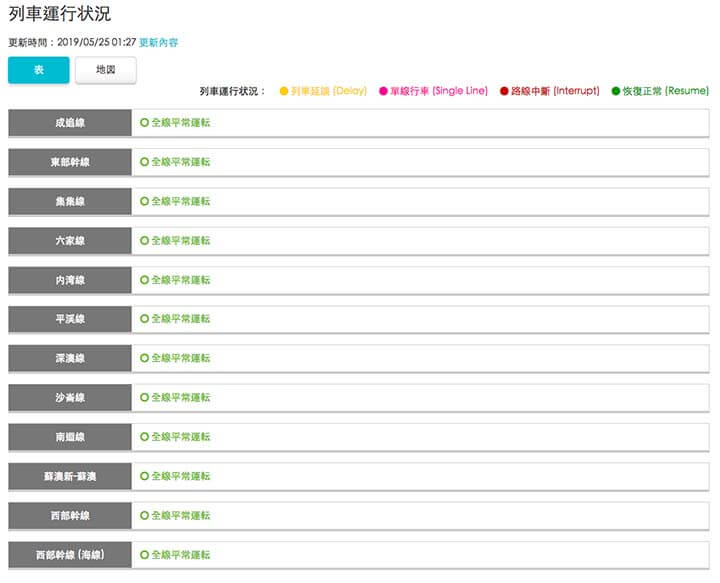Select the 東部幹線 line header
The height and width of the screenshot is (583, 720).
pyautogui.click(x=70, y=162)
